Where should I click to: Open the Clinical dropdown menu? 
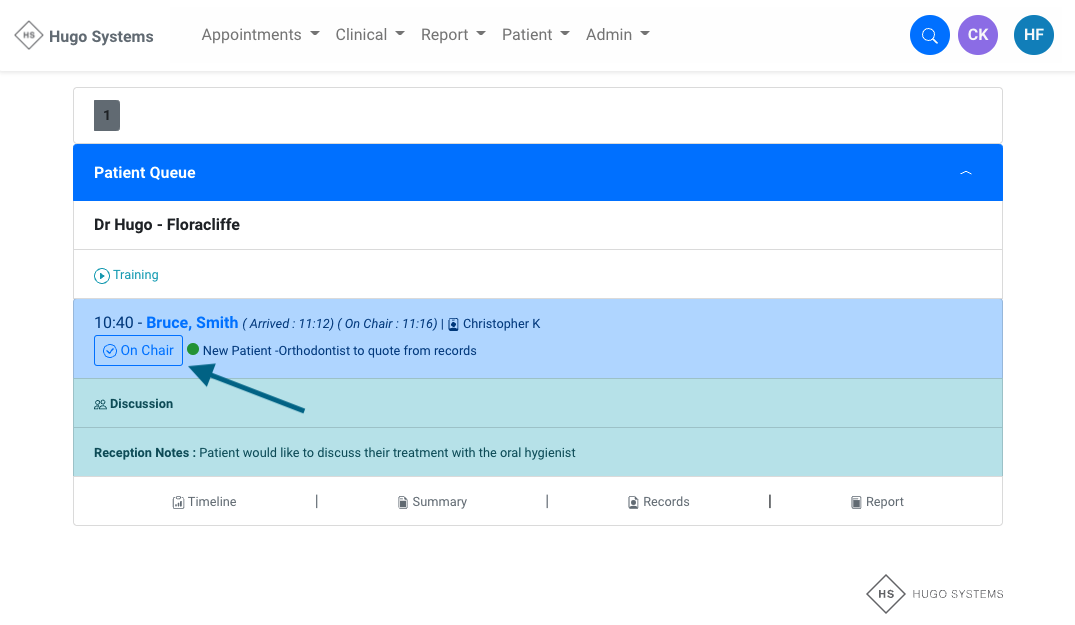point(370,35)
